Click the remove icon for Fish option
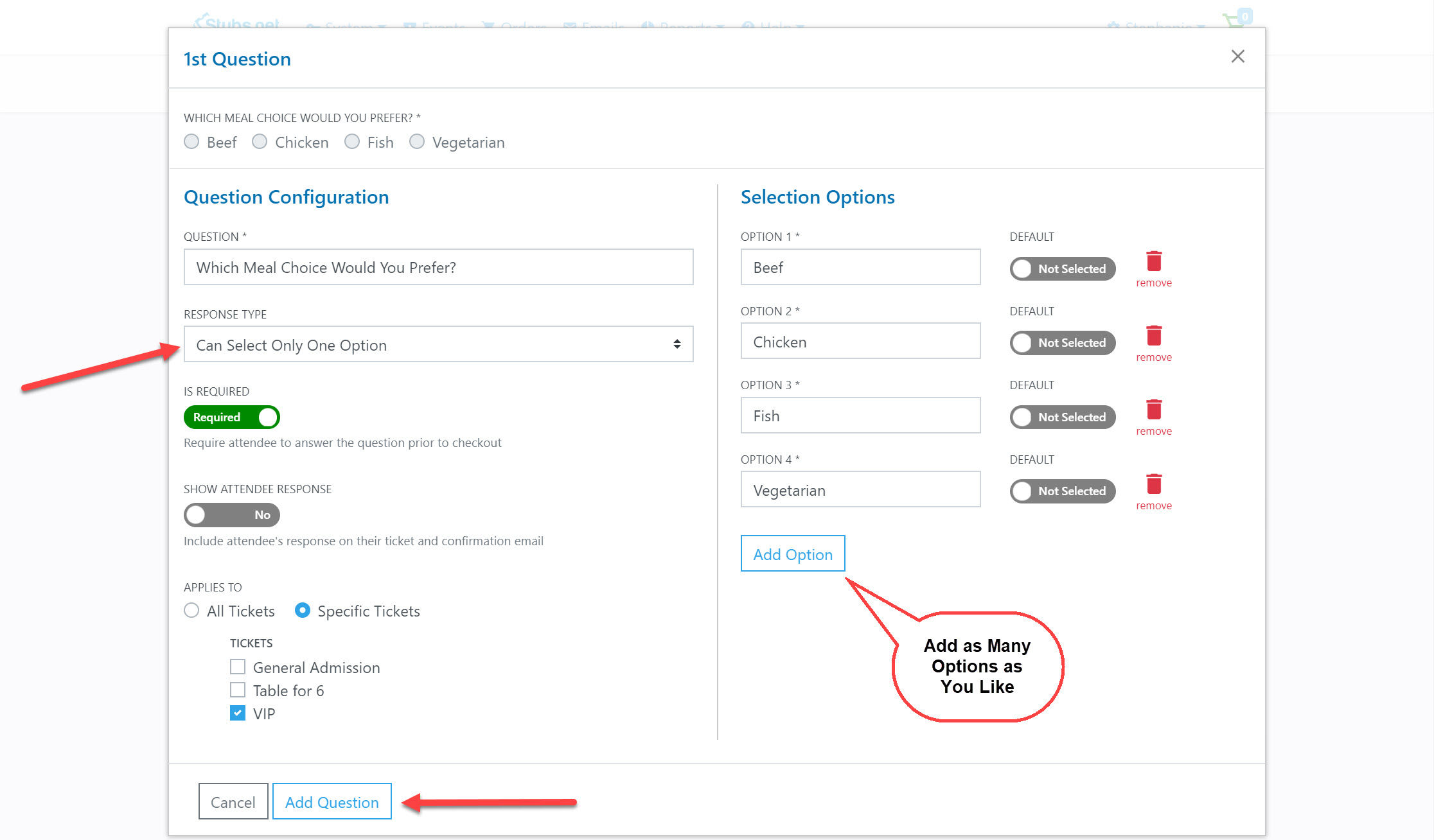Viewport: 1434px width, 840px height. point(1155,410)
